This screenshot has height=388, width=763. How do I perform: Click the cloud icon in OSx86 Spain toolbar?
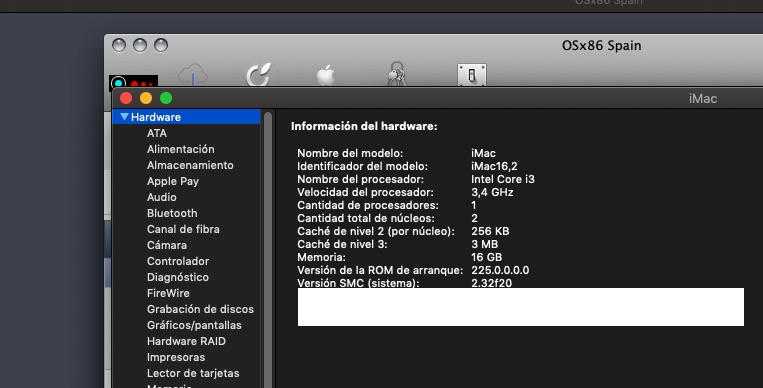point(193,74)
